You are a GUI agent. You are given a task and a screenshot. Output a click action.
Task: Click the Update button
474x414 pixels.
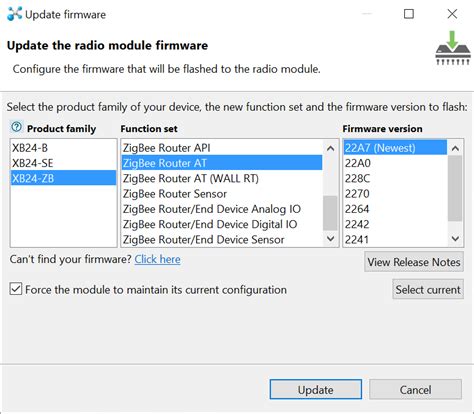click(316, 389)
